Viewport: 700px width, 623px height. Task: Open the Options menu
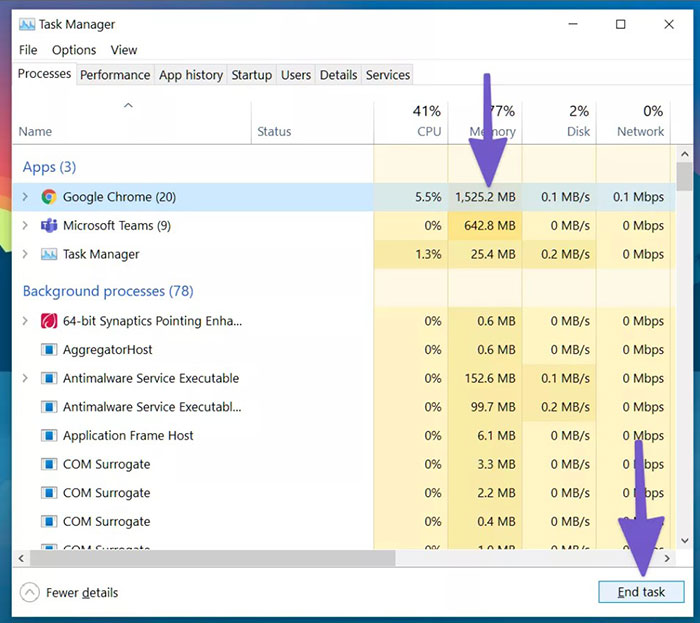click(74, 50)
